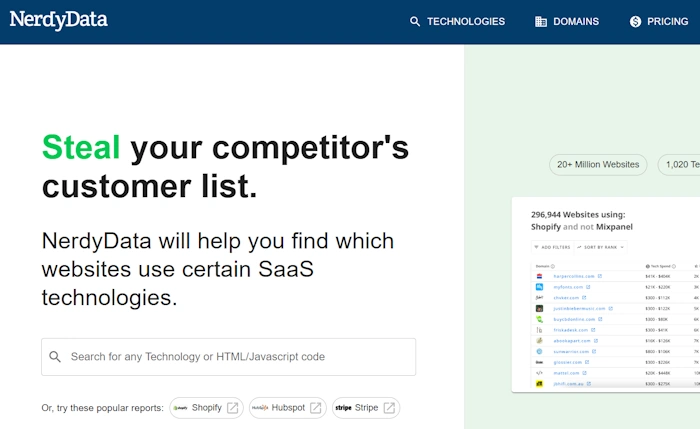This screenshot has width=700, height=429.
Task: Click the external-link icon on the Shopify chip
Action: tap(233, 408)
